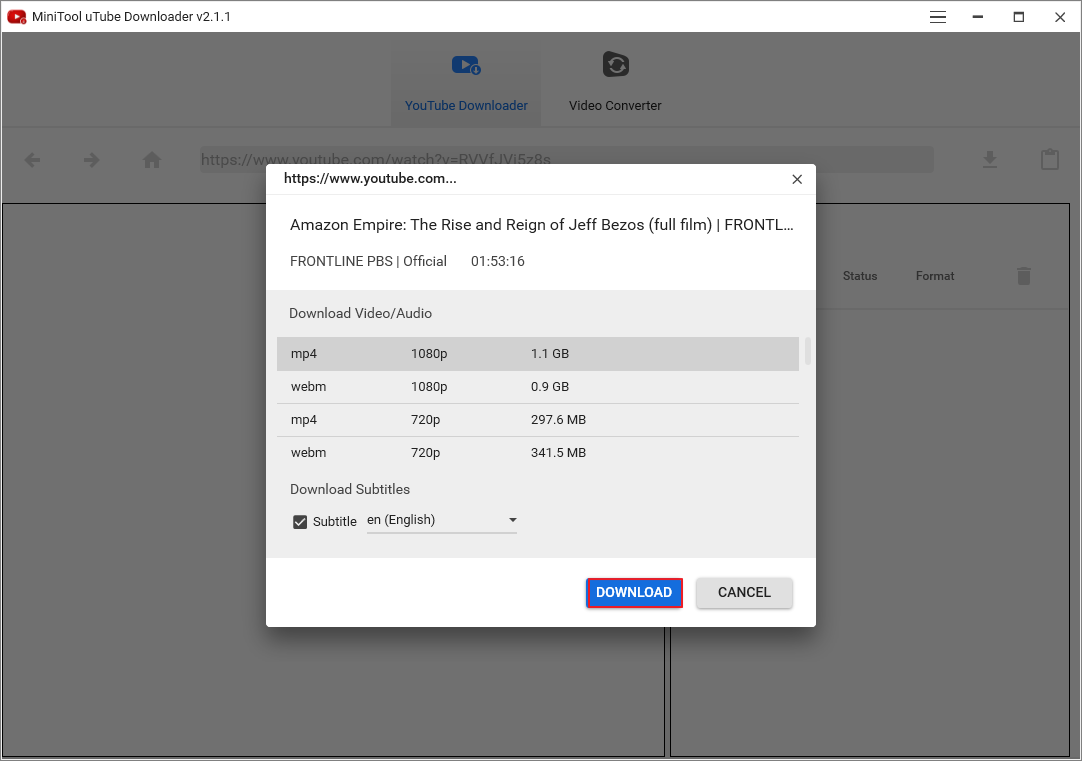
Task: Click the clipboard paste icon
Action: (1050, 159)
